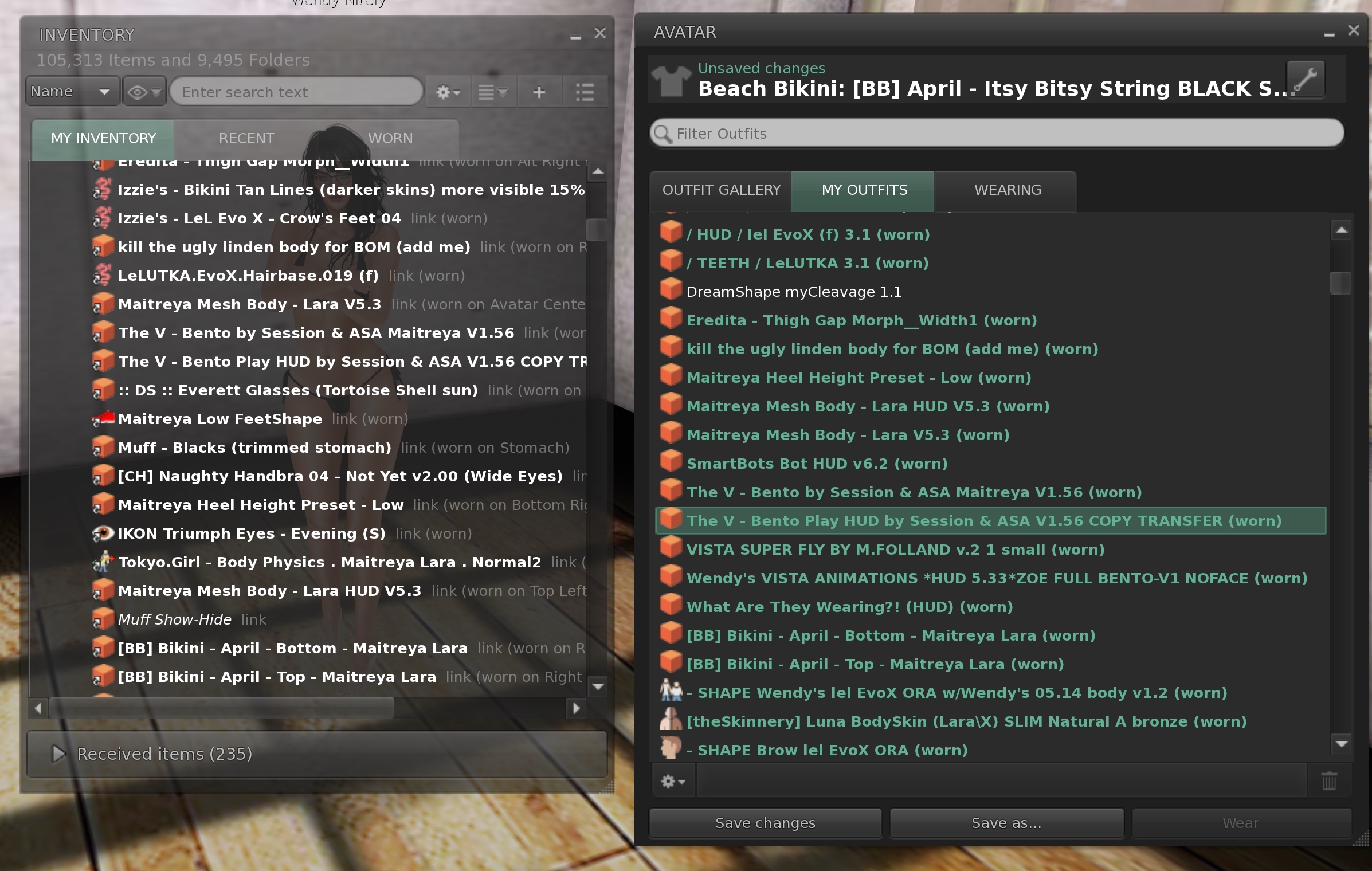Click the wrench edit outfit icon
Viewport: 1372px width, 871px height.
tap(1305, 79)
